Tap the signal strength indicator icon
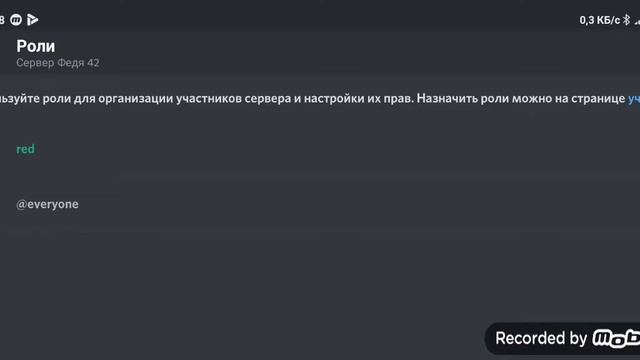The width and height of the screenshot is (640, 360). pos(637,20)
